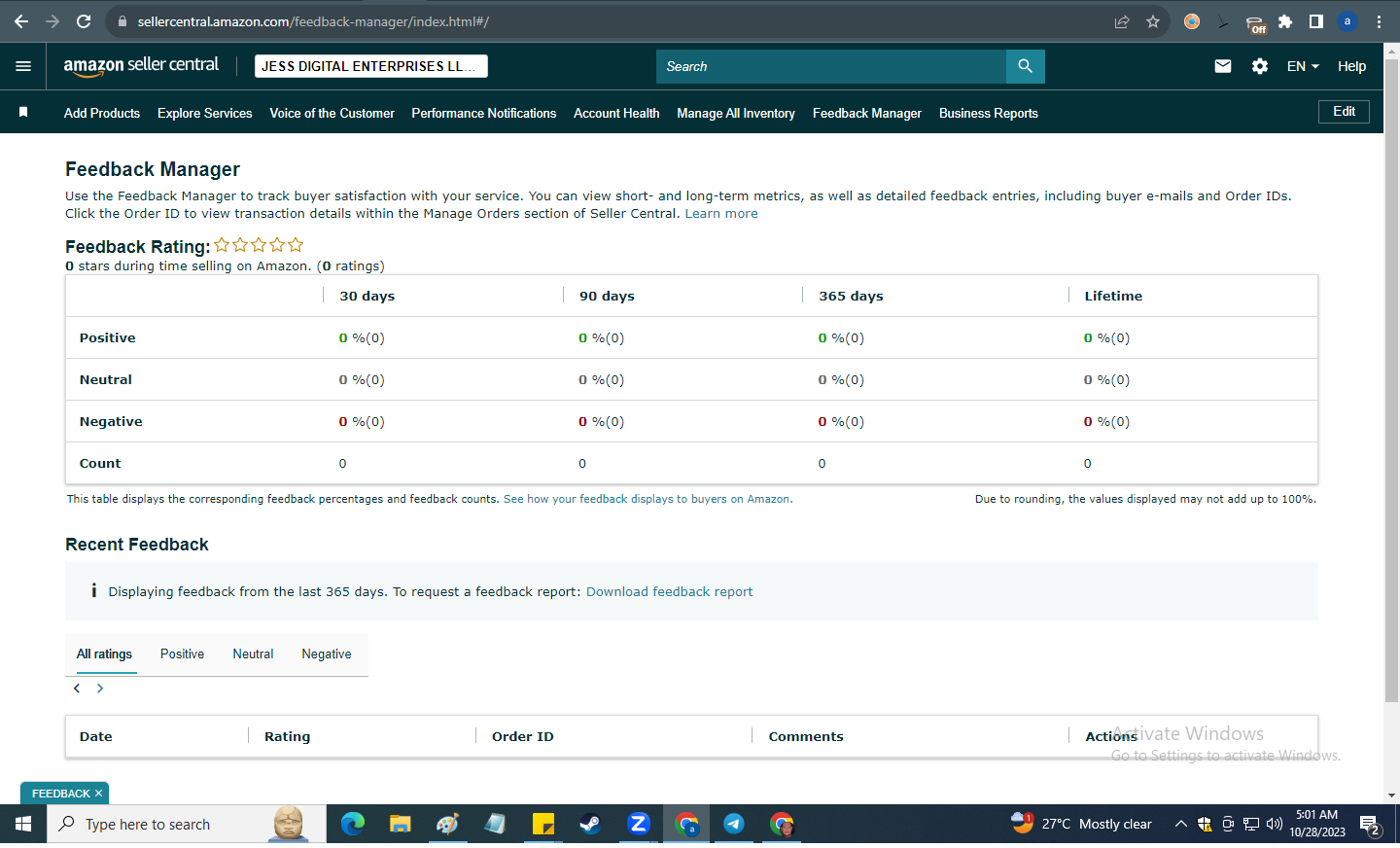
Task: Select the All ratings tab
Action: (104, 654)
